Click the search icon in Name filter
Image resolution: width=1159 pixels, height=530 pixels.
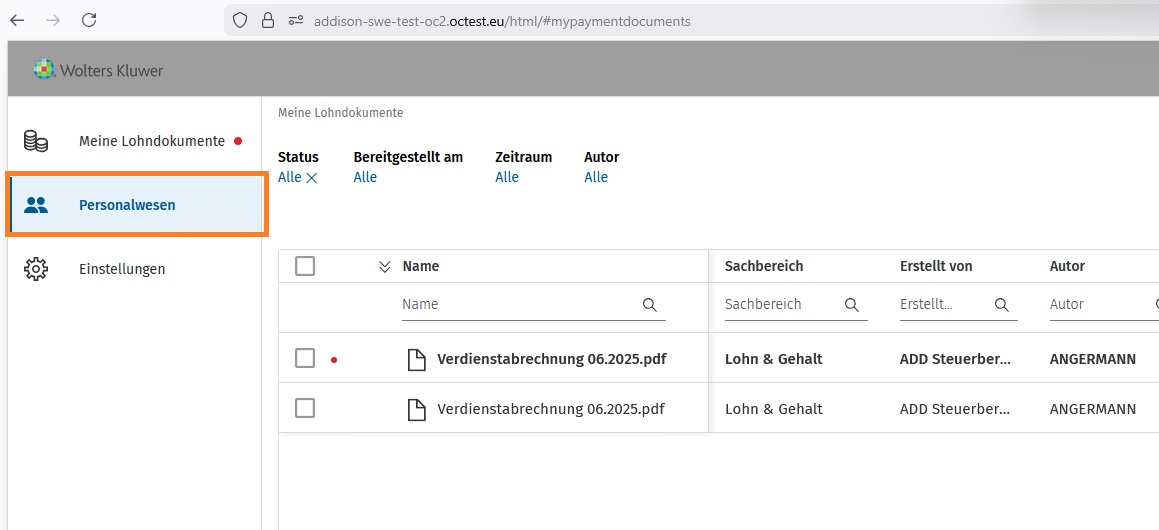[650, 305]
